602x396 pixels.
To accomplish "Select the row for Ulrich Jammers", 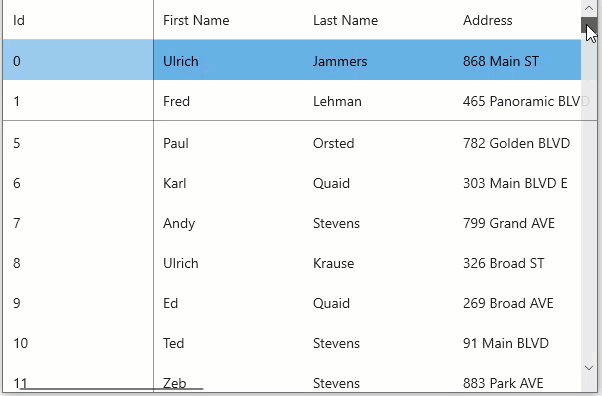I will pos(292,60).
